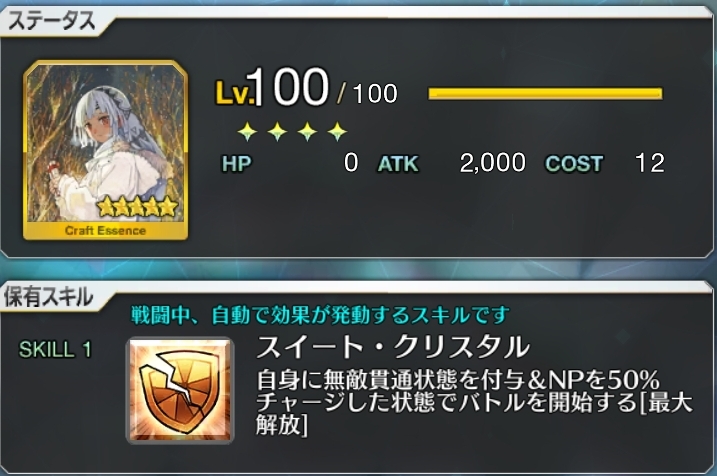The width and height of the screenshot is (717, 476).
Task: Click the cyan auto-skill notice text
Action: [x=320, y=316]
